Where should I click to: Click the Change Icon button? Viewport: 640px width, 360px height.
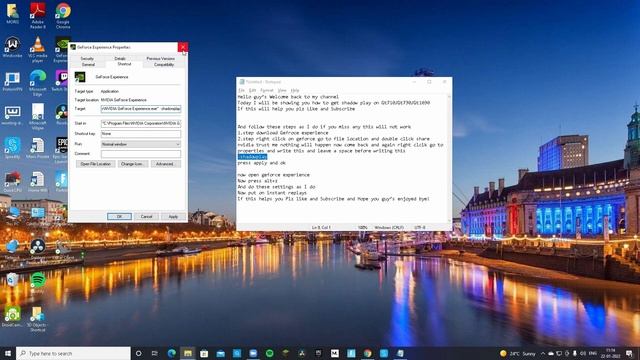pos(132,164)
